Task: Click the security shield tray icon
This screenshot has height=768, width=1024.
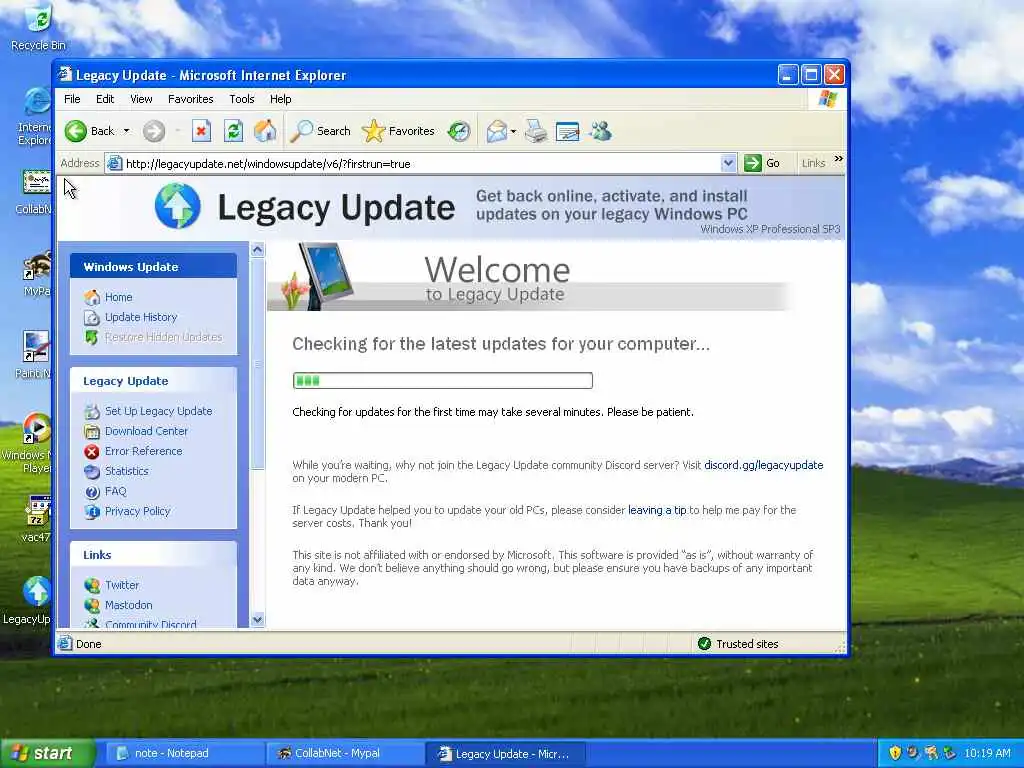Action: click(x=895, y=753)
